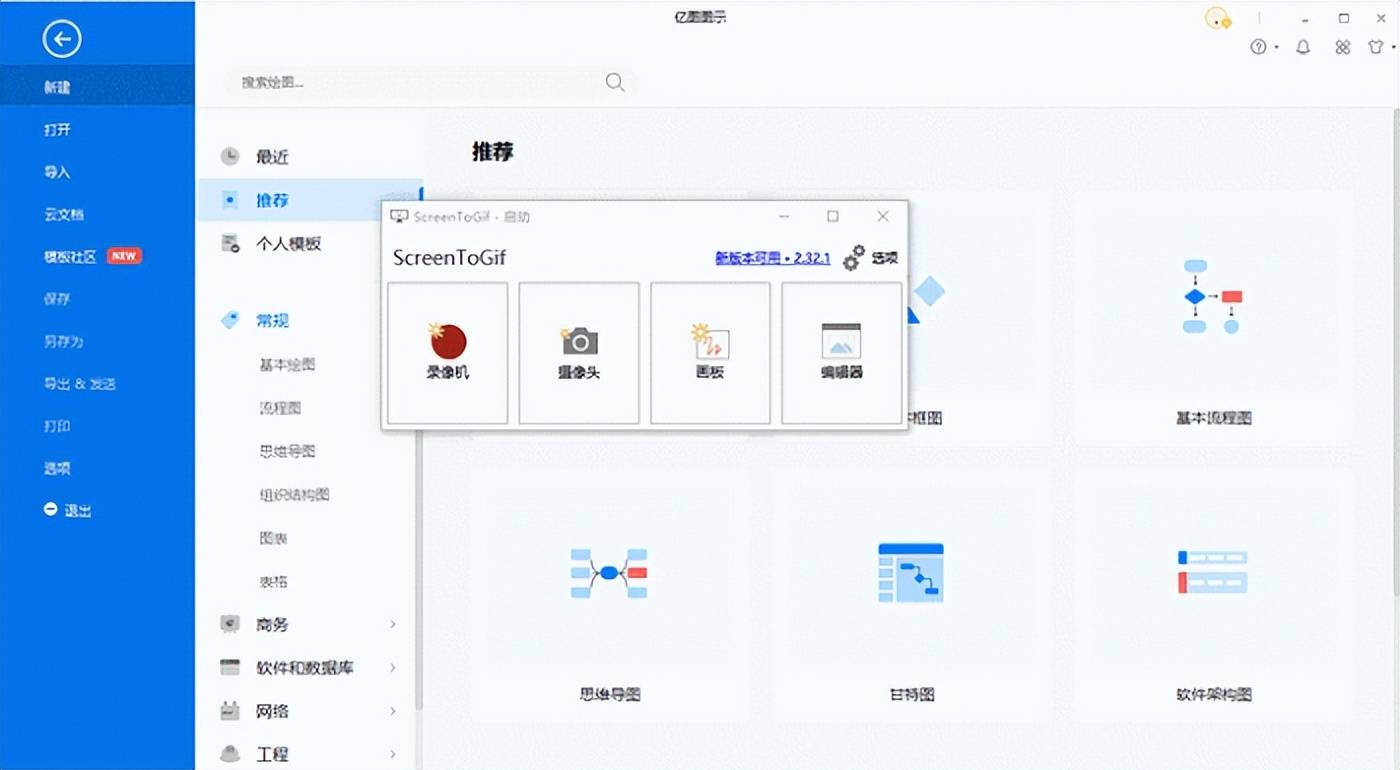This screenshot has height=770, width=1400.
Task: Open the help question mark icon
Action: coord(1259,47)
